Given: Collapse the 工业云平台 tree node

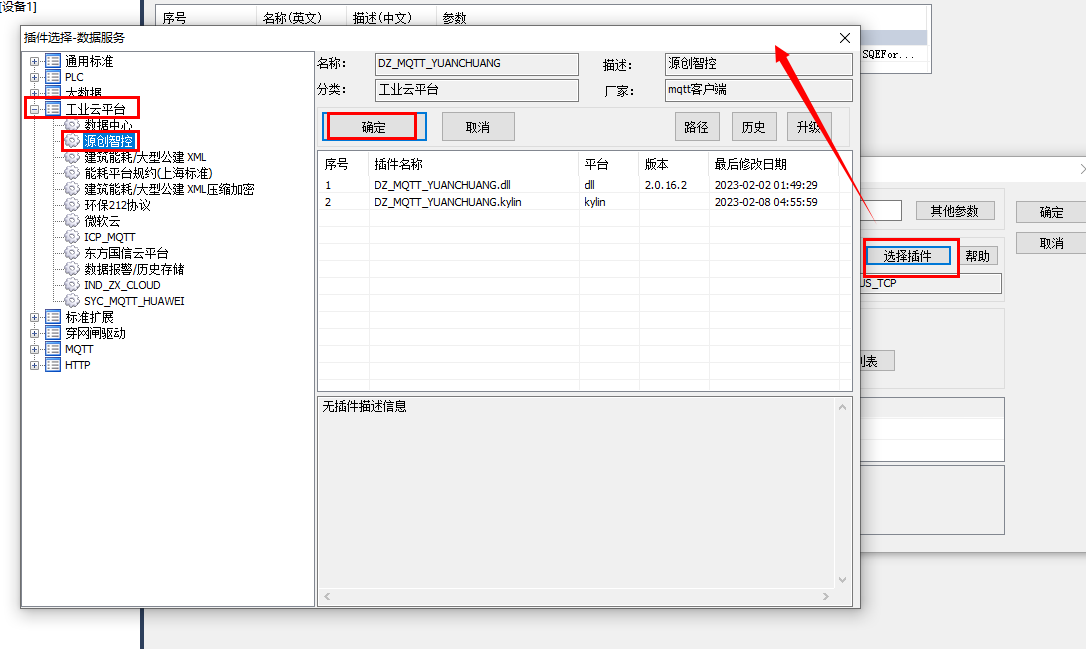Looking at the screenshot, I should pos(35,109).
